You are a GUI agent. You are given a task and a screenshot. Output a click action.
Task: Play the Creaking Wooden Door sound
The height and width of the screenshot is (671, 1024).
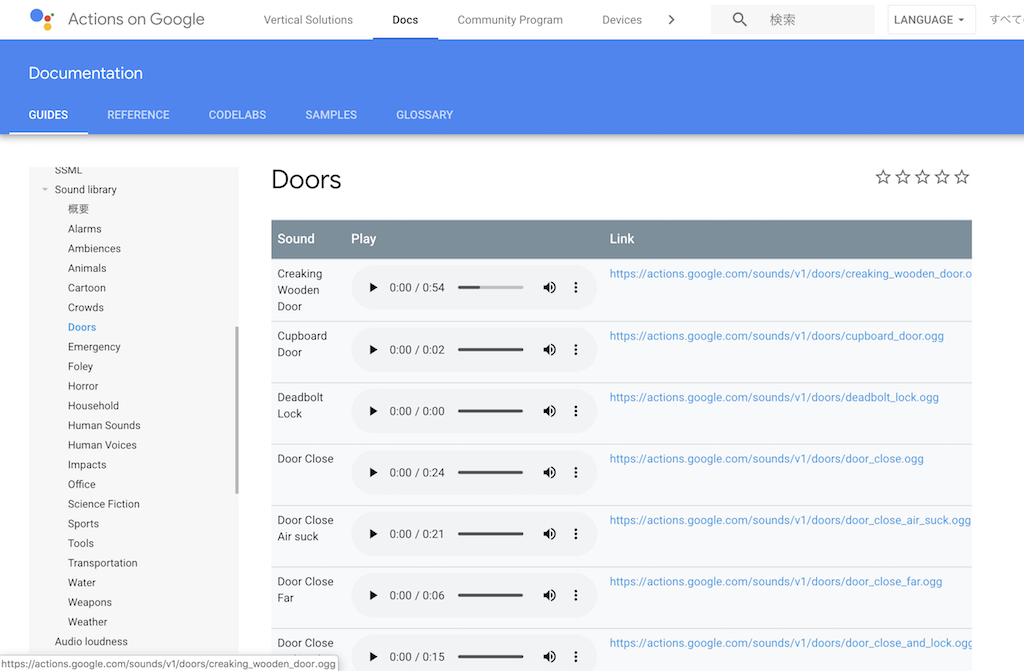(x=373, y=287)
